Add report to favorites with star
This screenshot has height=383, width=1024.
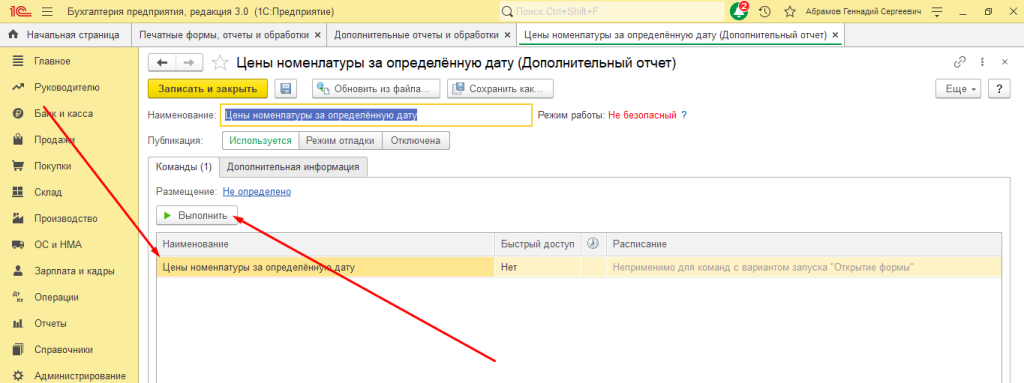pyautogui.click(x=221, y=63)
